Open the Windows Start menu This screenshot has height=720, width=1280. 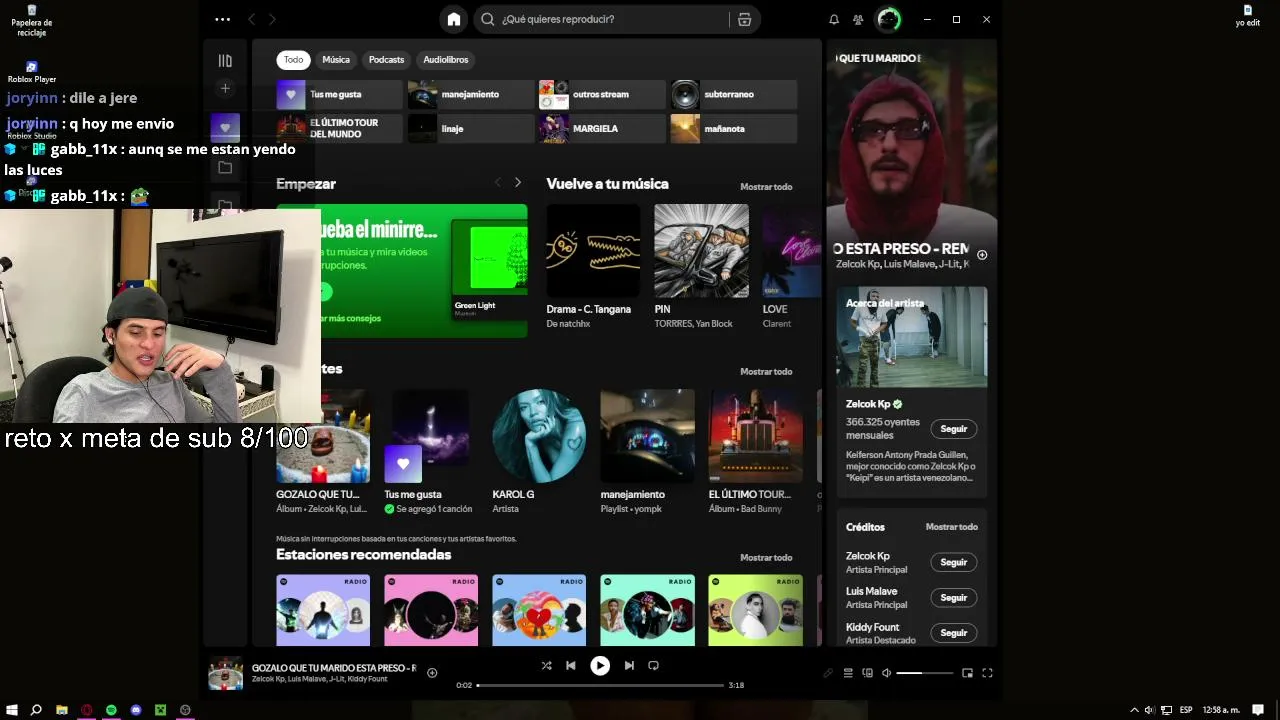(11, 710)
